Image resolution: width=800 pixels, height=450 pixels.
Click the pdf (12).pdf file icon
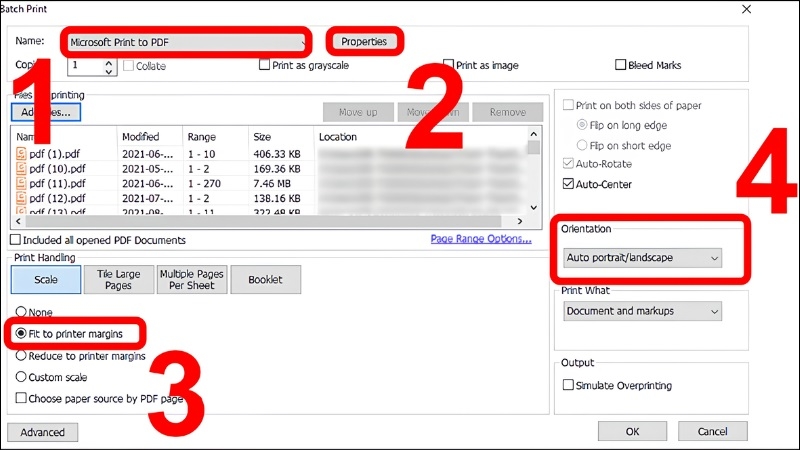pos(21,198)
